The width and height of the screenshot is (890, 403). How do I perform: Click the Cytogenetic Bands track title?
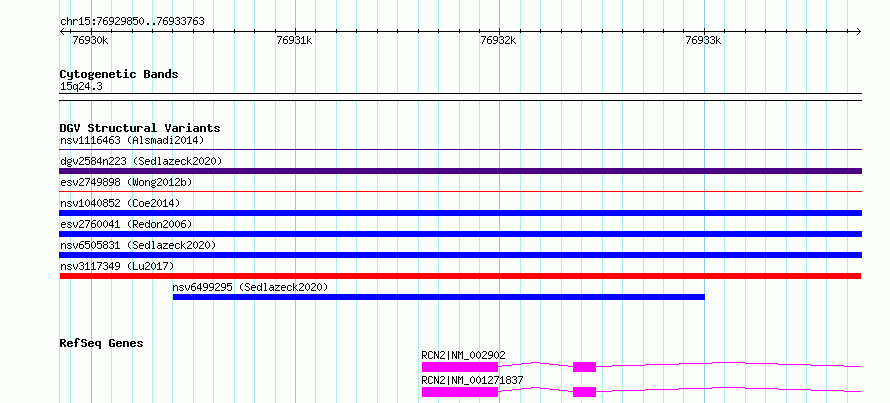pos(119,74)
